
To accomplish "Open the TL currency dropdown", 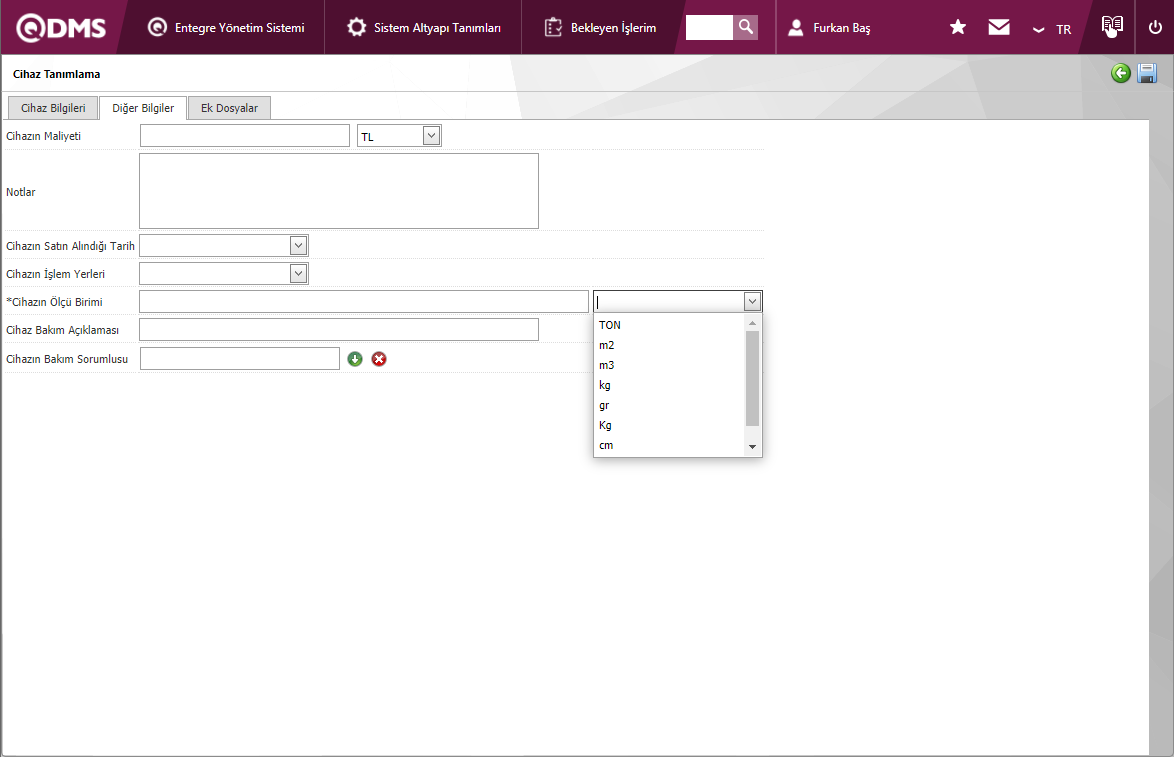I will [x=431, y=135].
